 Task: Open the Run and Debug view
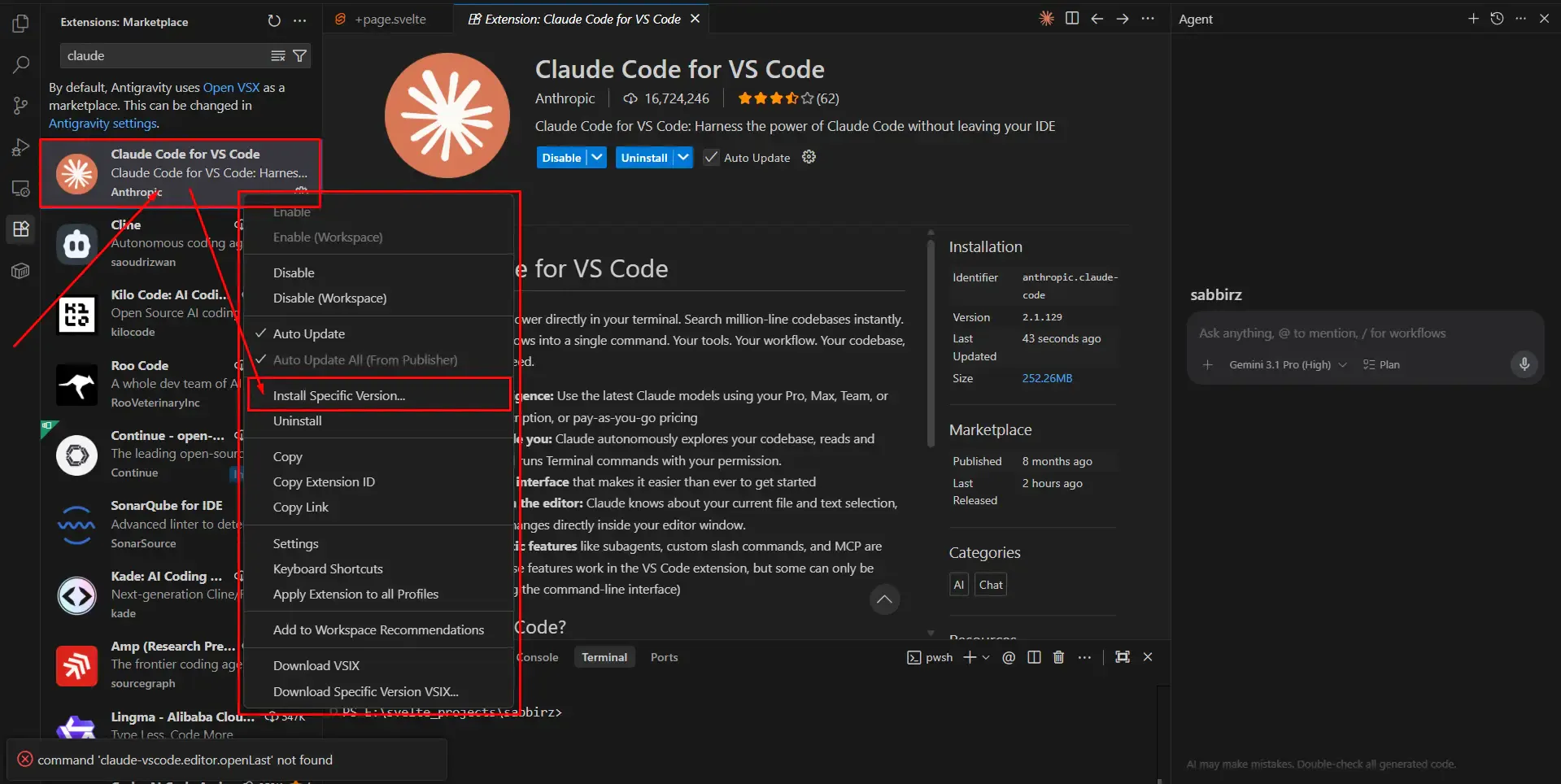coord(21,147)
